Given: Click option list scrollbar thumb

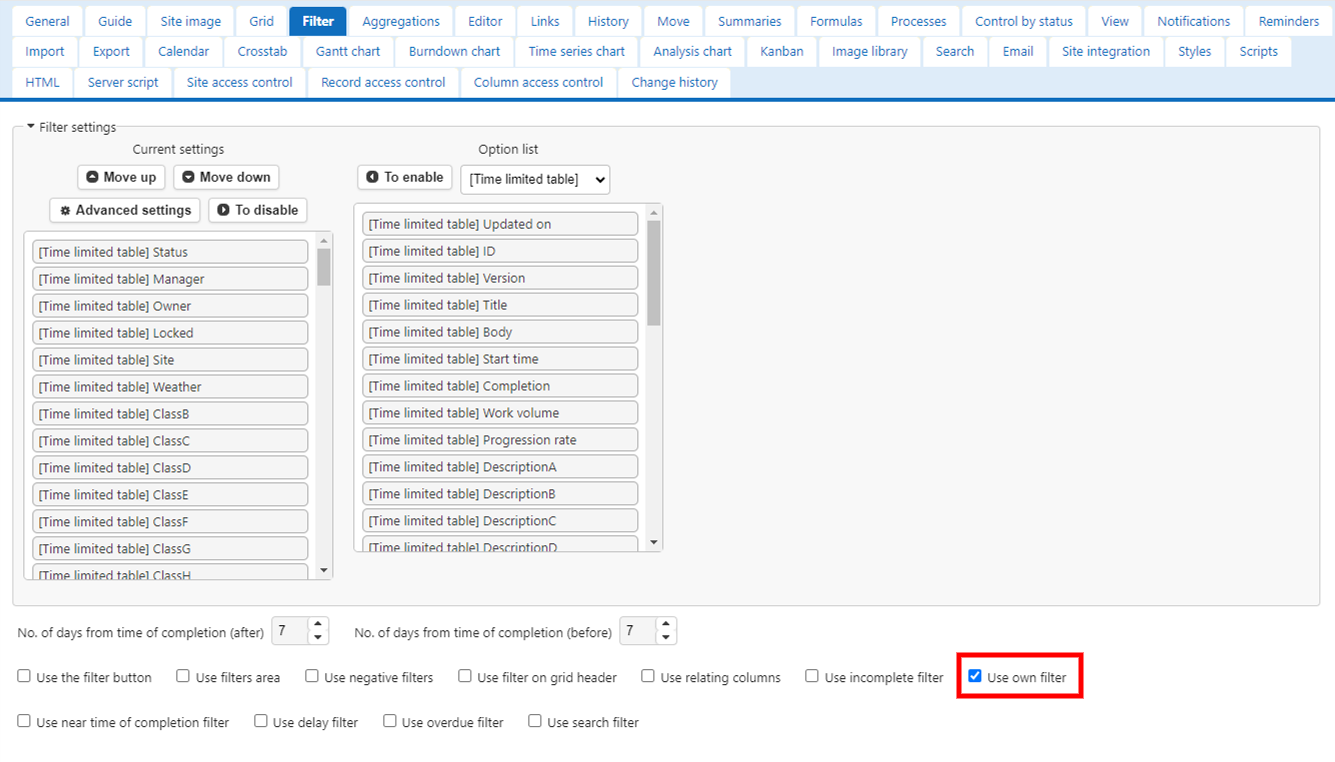Looking at the screenshot, I should click(x=654, y=273).
